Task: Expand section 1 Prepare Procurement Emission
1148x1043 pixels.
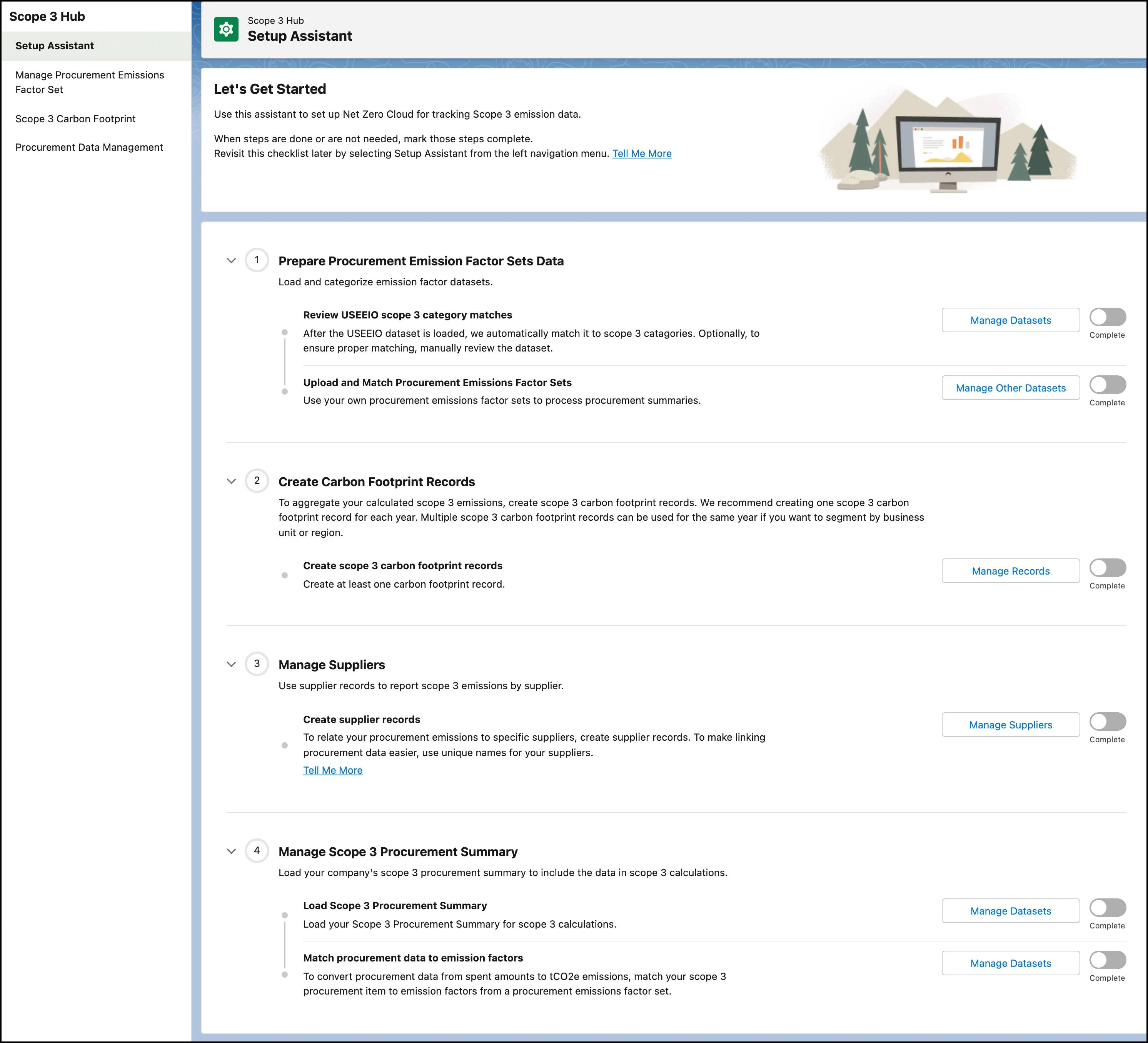Action: click(230, 261)
